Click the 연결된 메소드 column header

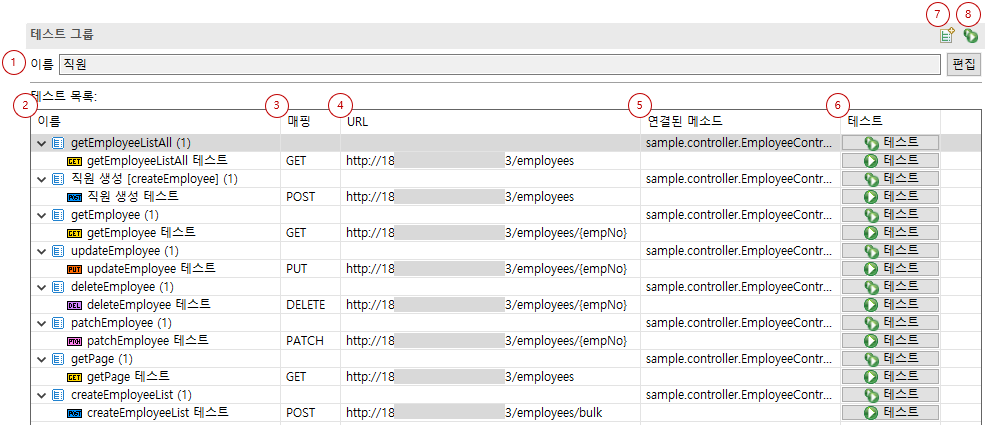[684, 121]
